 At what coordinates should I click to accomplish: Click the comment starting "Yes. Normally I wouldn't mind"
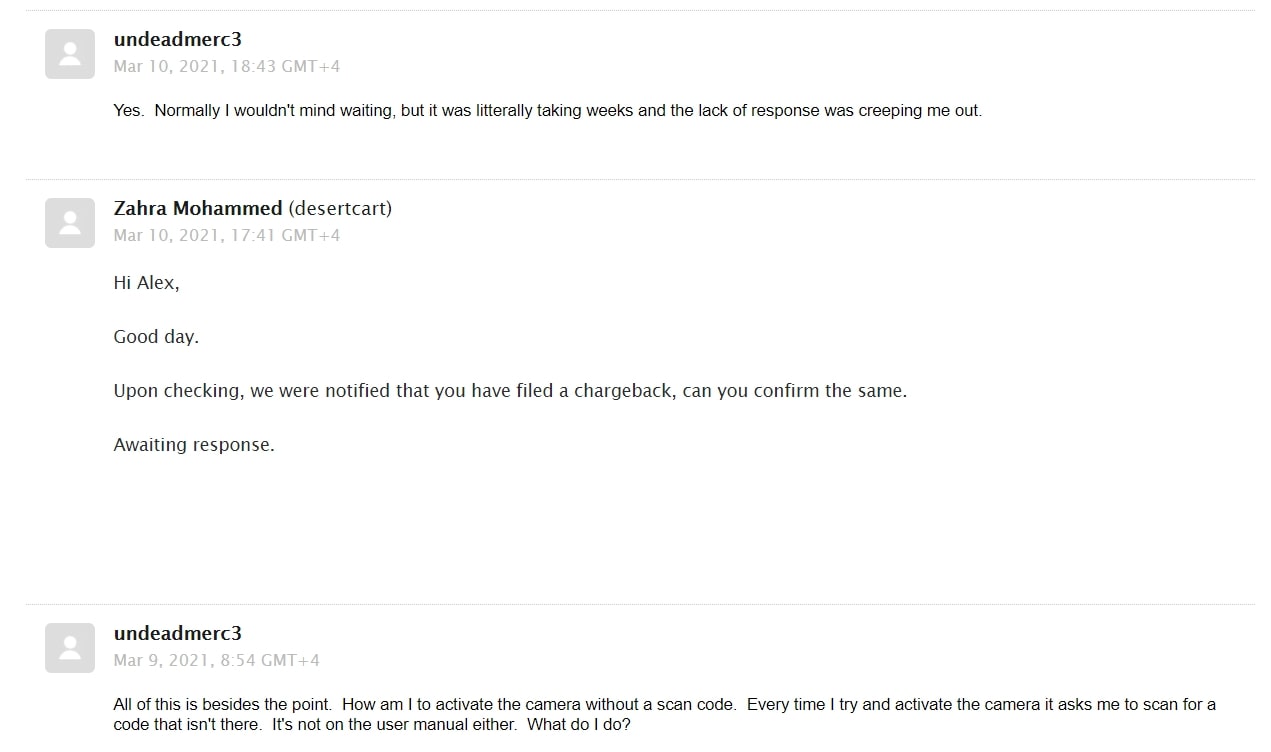pos(548,111)
